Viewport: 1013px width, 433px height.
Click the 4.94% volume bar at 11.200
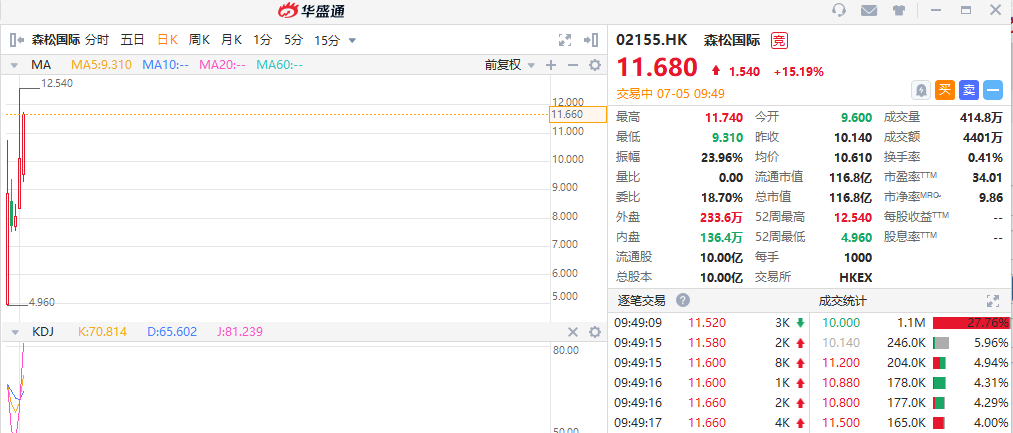(x=939, y=363)
